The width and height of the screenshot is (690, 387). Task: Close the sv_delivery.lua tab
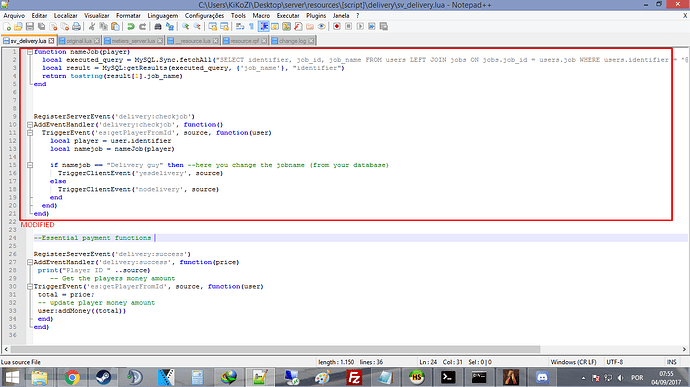pos(51,41)
